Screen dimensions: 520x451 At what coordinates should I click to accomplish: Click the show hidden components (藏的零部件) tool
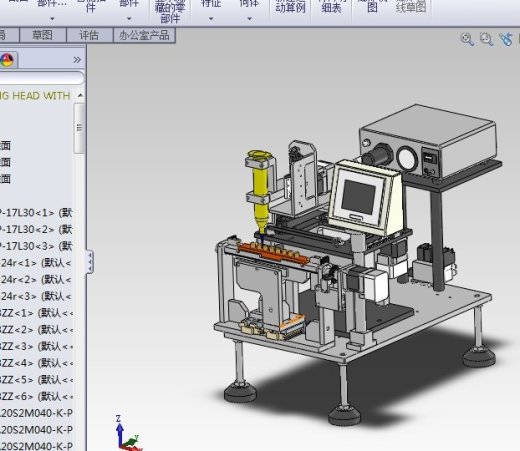tap(170, 13)
